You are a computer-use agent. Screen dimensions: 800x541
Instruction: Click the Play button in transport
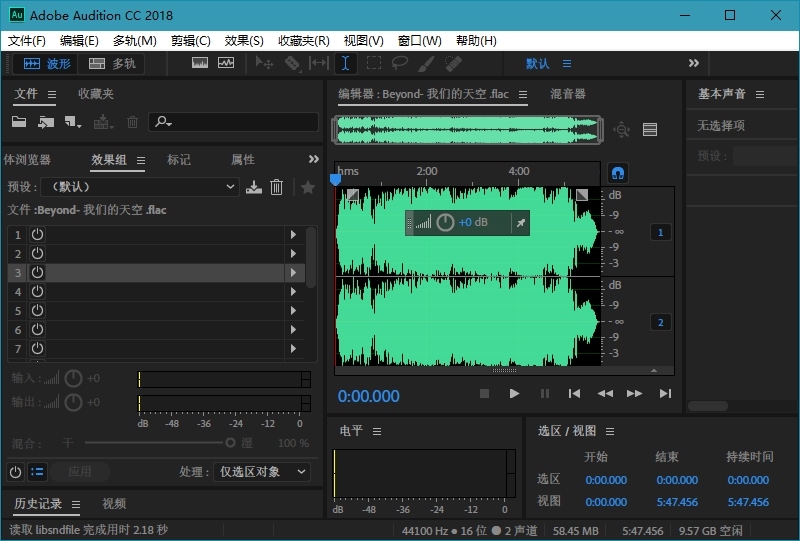[x=514, y=394]
